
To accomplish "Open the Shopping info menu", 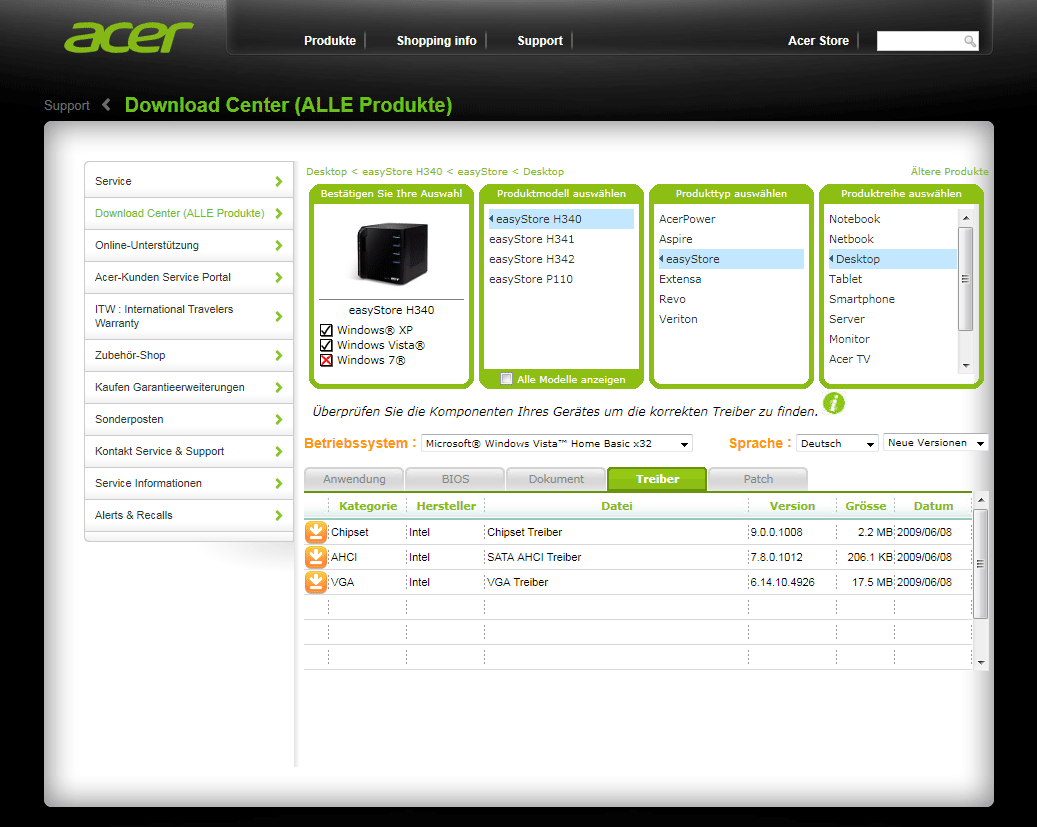I will tap(436, 41).
